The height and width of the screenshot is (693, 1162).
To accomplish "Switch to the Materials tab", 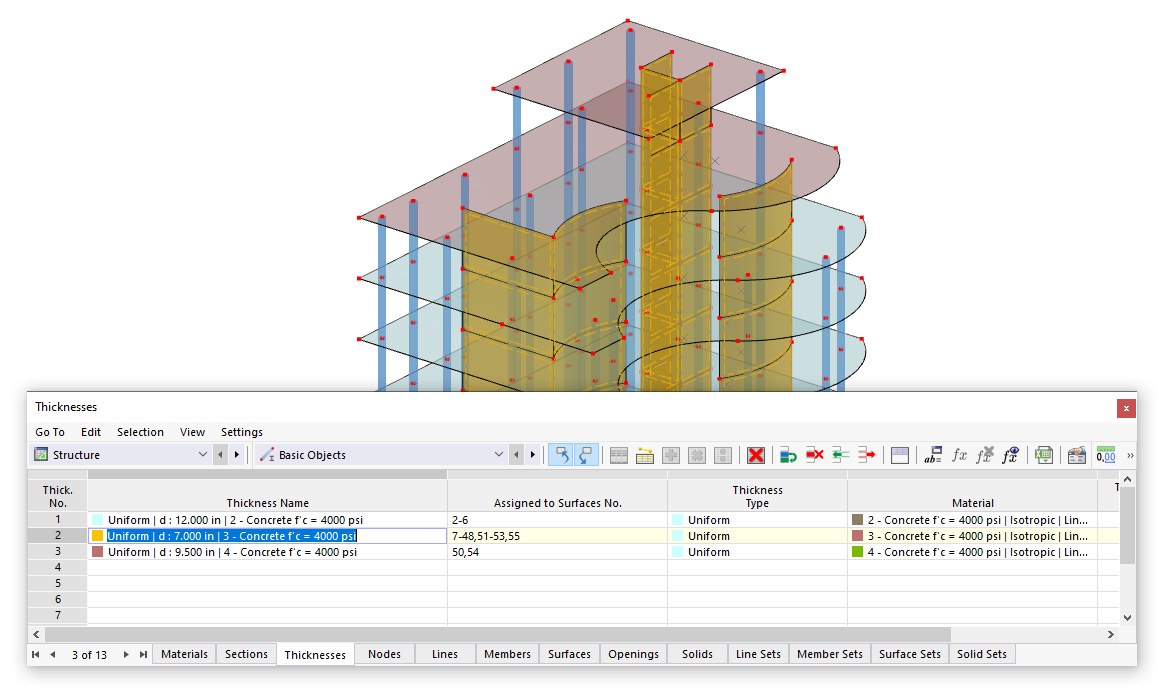I will 184,653.
